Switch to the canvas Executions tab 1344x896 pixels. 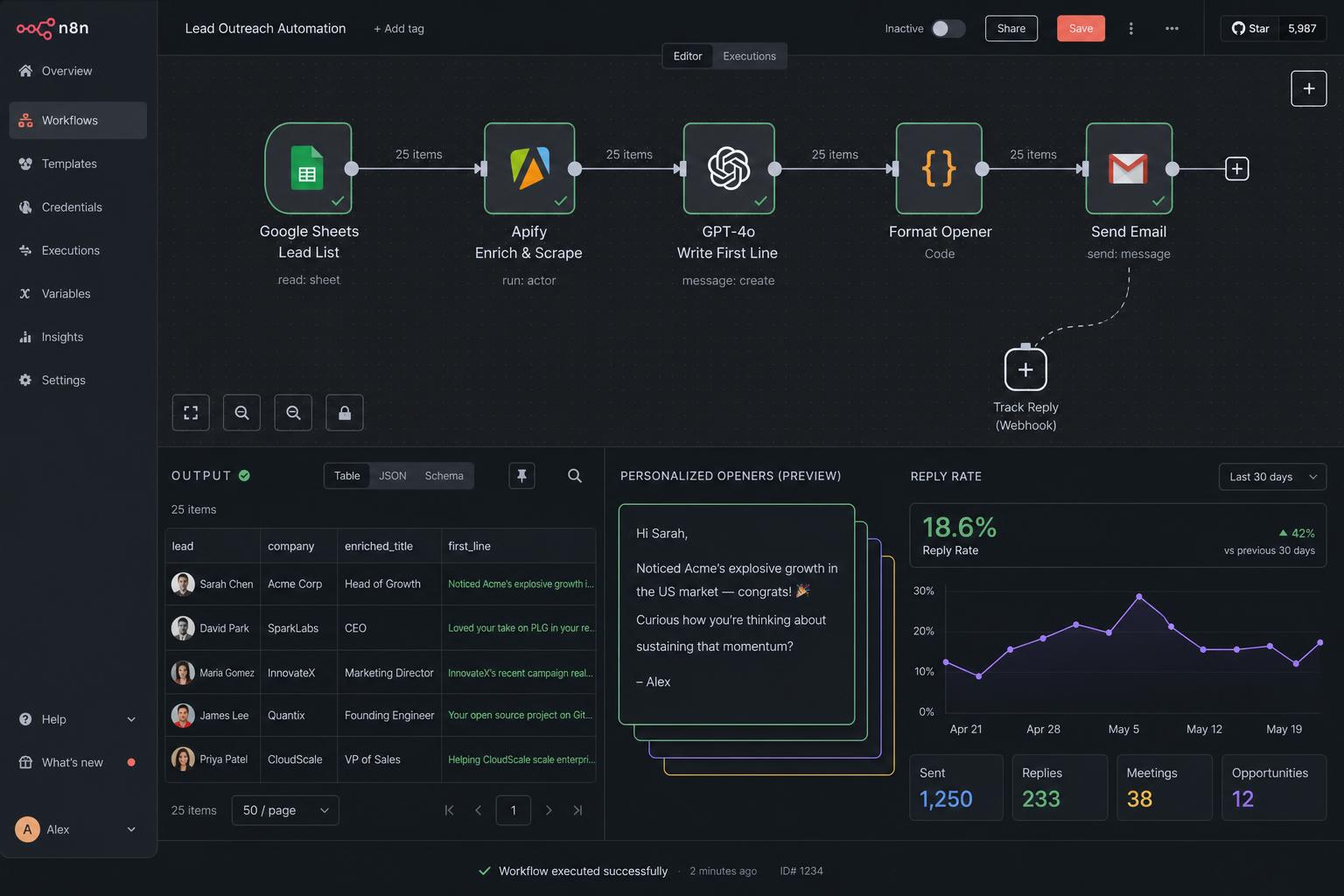point(749,56)
